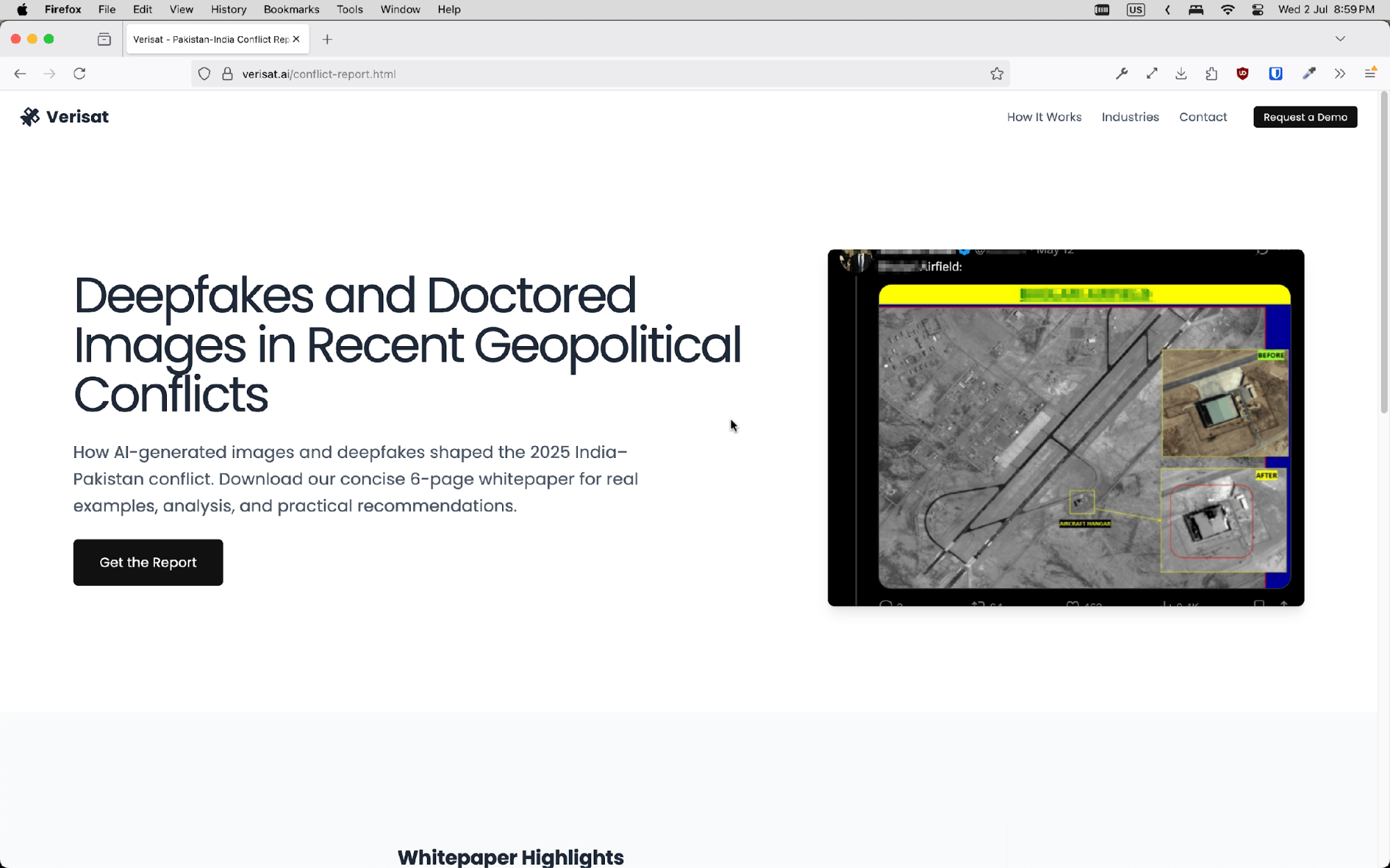Open the Window menu
This screenshot has width=1390, height=868.
401,10
